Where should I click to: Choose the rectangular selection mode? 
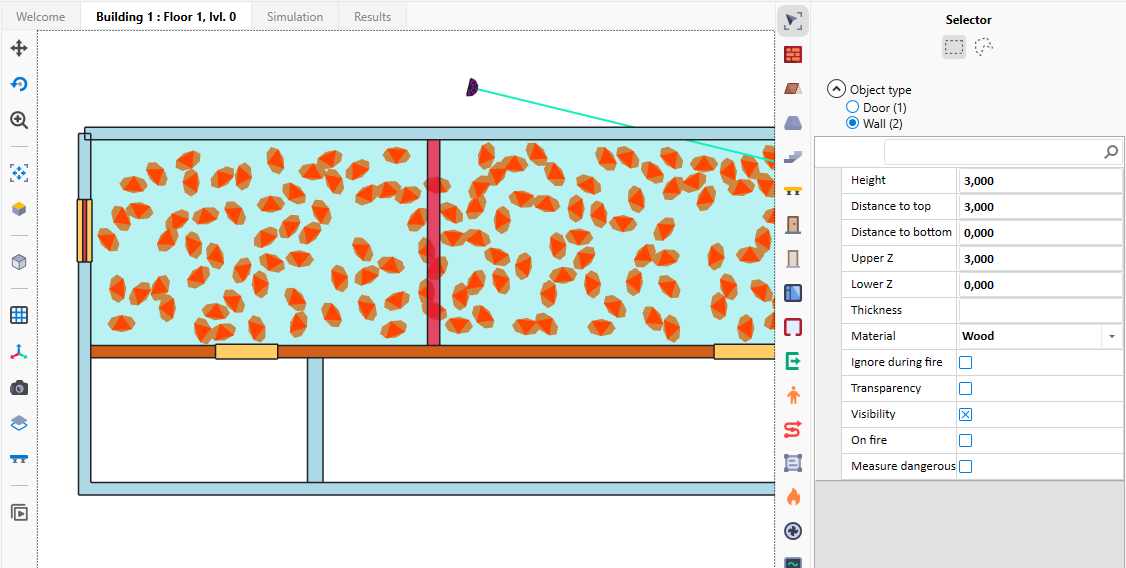[x=954, y=47]
